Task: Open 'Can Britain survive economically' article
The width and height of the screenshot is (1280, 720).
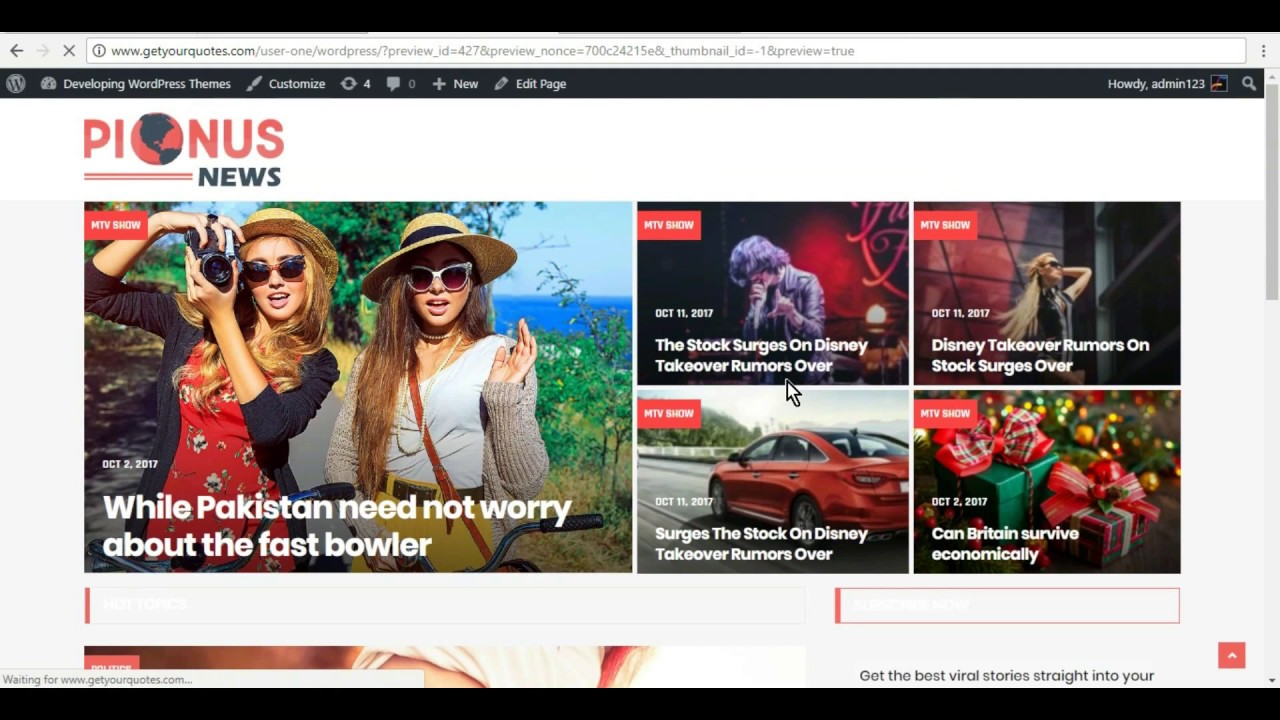Action: pos(1005,543)
